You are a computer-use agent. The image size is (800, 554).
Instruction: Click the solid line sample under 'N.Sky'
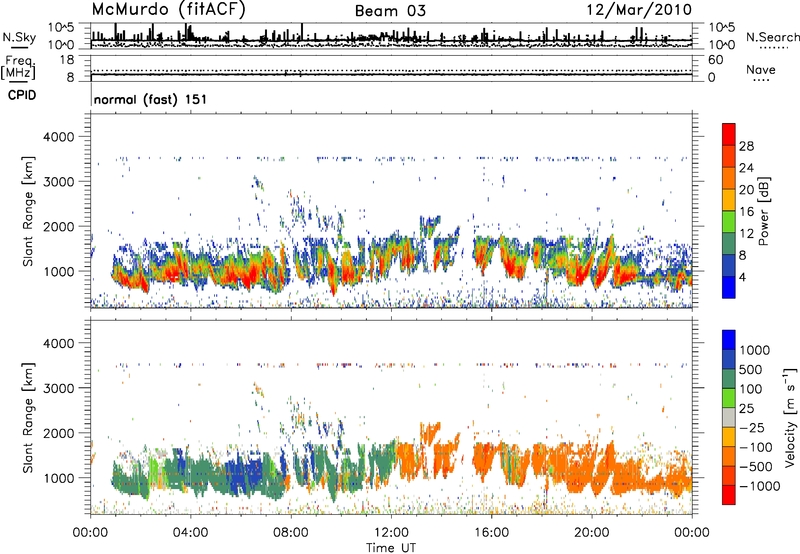click(19, 48)
